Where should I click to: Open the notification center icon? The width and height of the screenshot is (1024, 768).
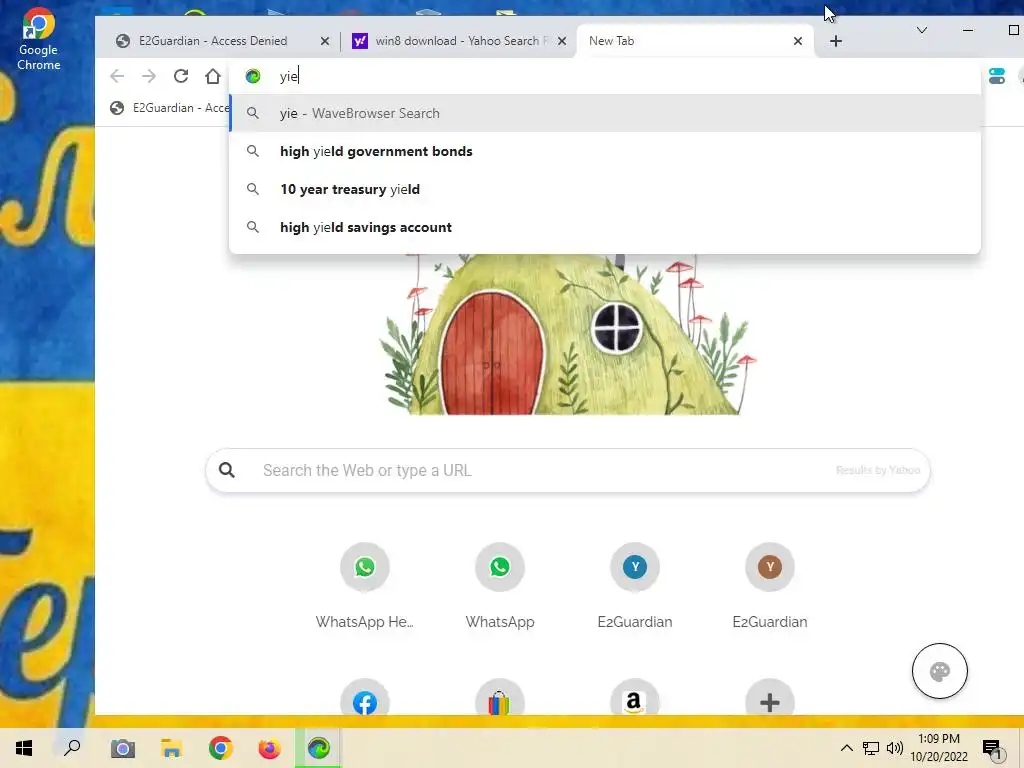993,749
